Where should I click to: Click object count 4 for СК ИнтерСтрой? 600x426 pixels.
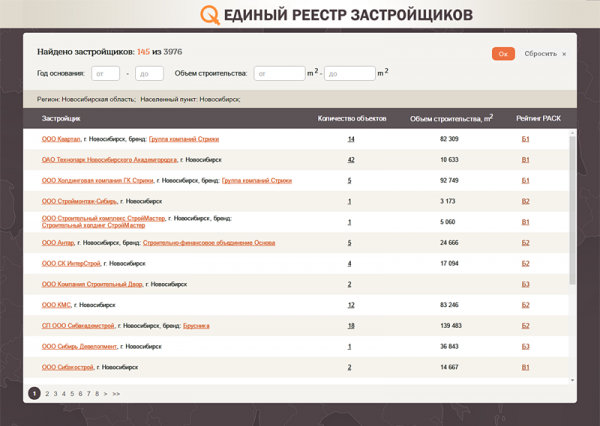pyautogui.click(x=349, y=263)
